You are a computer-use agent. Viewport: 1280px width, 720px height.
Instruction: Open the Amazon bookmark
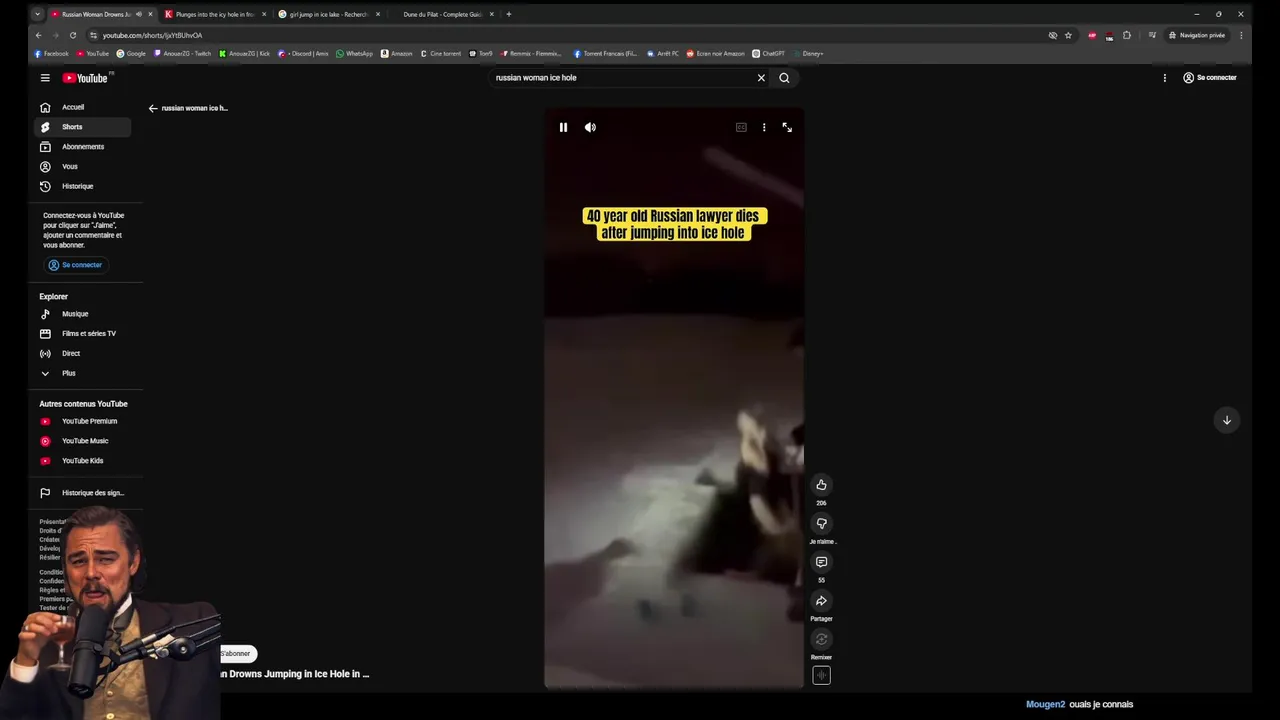pos(397,54)
